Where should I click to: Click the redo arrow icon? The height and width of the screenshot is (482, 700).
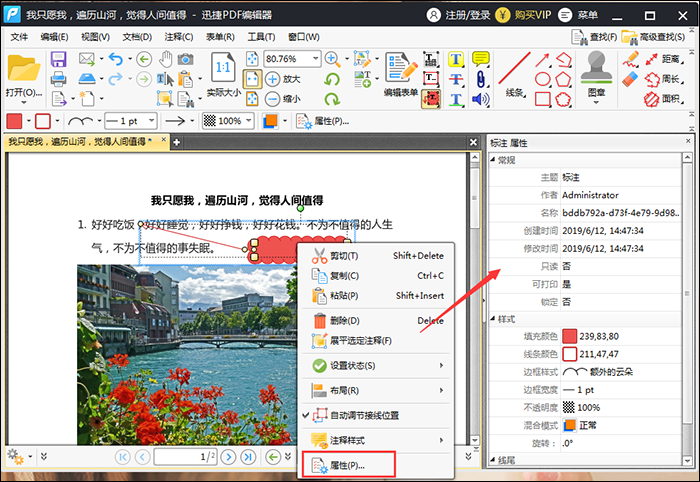pos(115,79)
